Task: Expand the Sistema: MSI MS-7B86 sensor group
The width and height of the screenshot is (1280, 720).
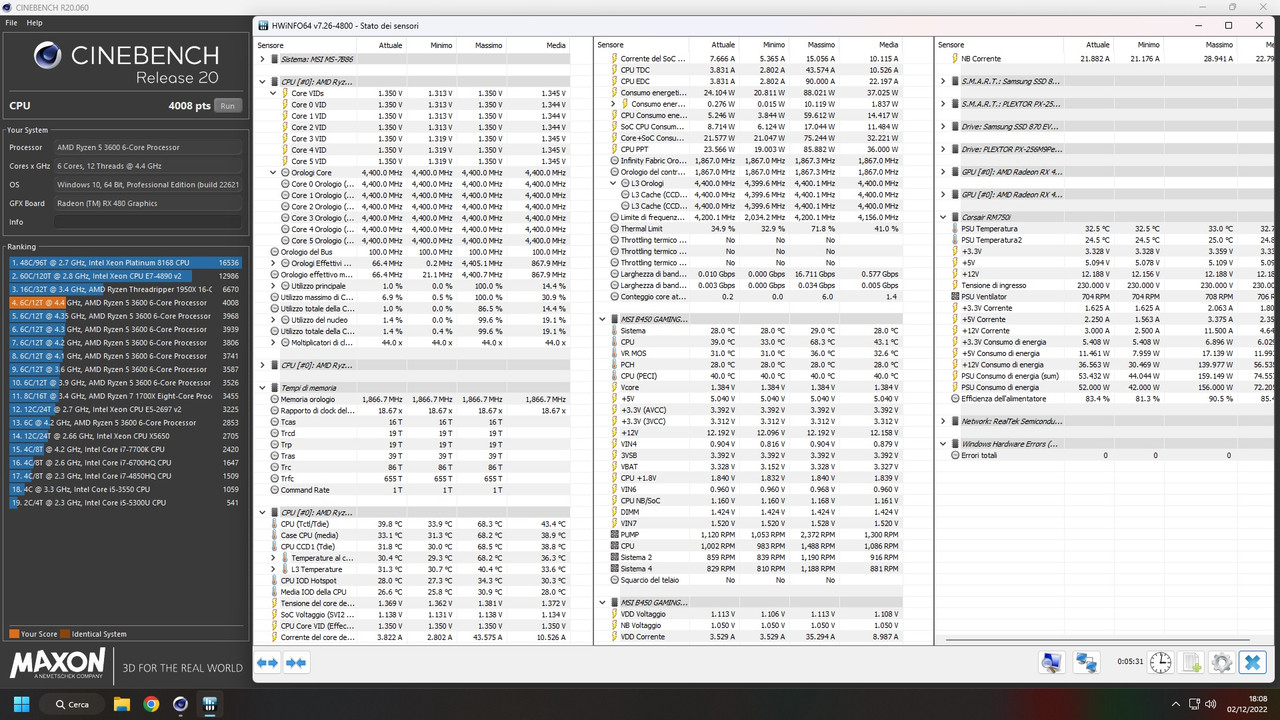Action: [262, 59]
